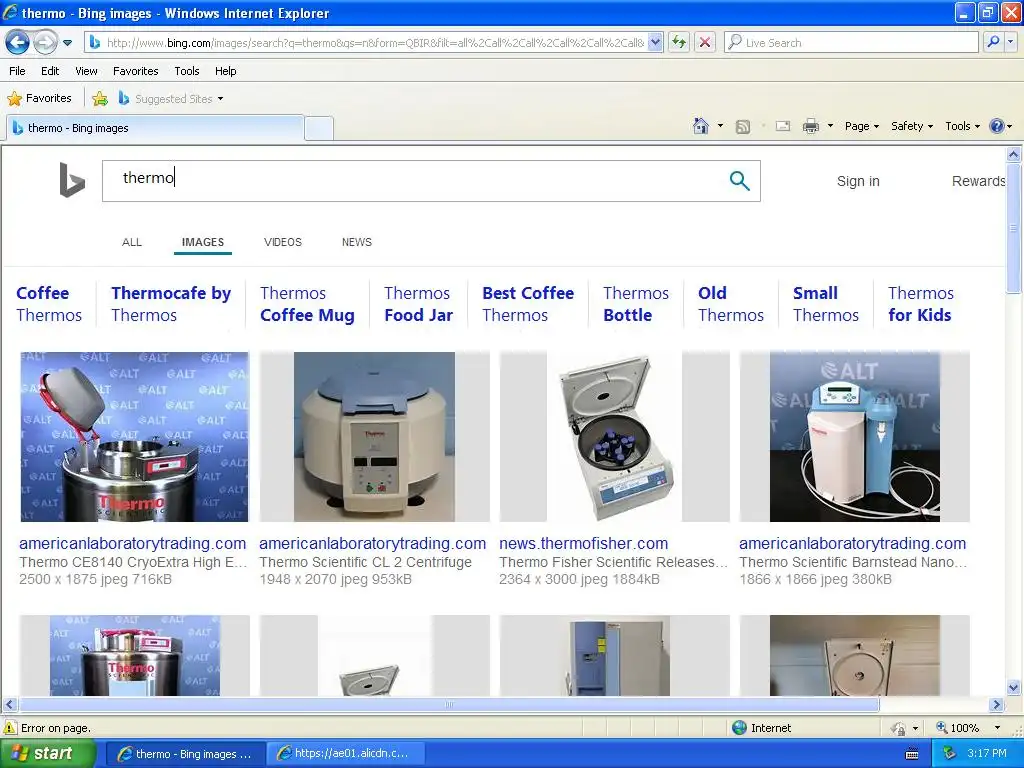The image size is (1024, 768).
Task: Go back with the browser Back arrow
Action: (x=18, y=43)
